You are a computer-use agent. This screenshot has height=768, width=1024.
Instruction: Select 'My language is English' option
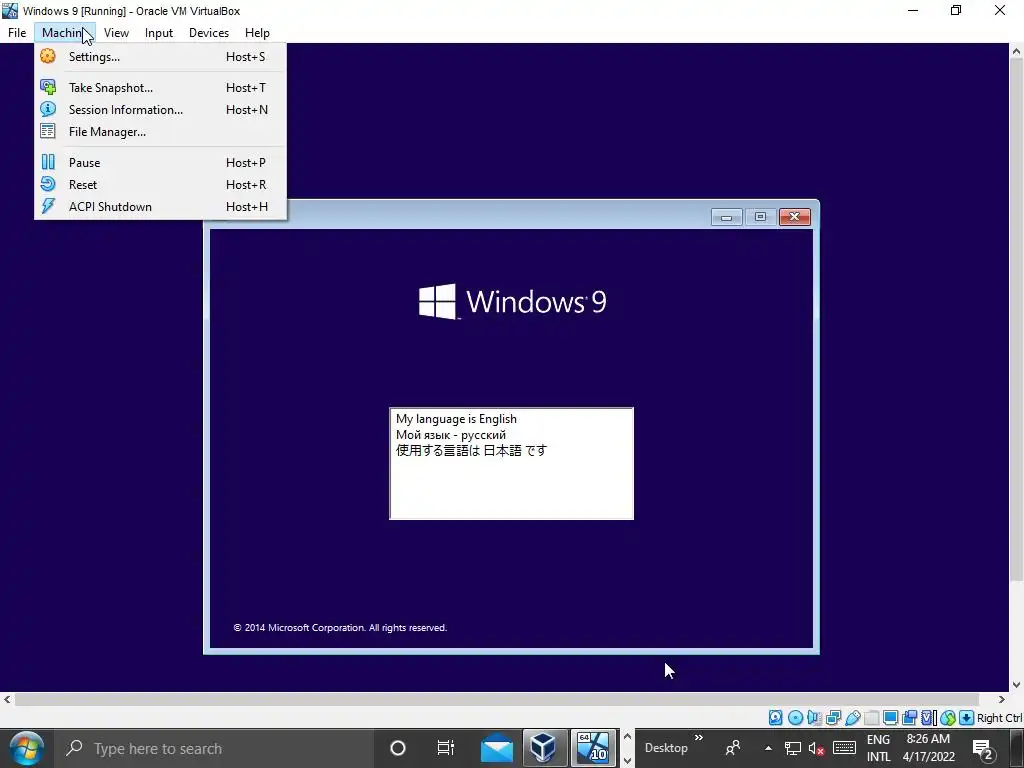pyautogui.click(x=456, y=419)
